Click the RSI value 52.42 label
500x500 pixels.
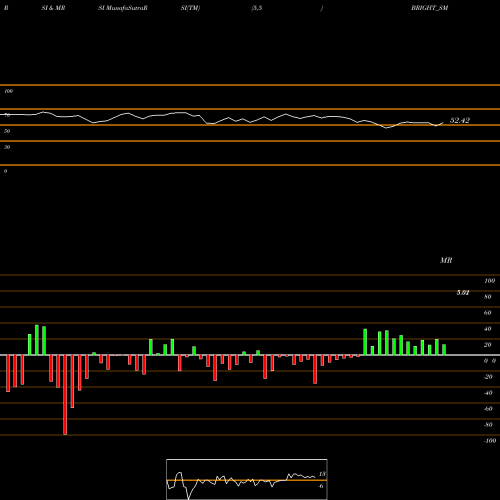click(460, 120)
